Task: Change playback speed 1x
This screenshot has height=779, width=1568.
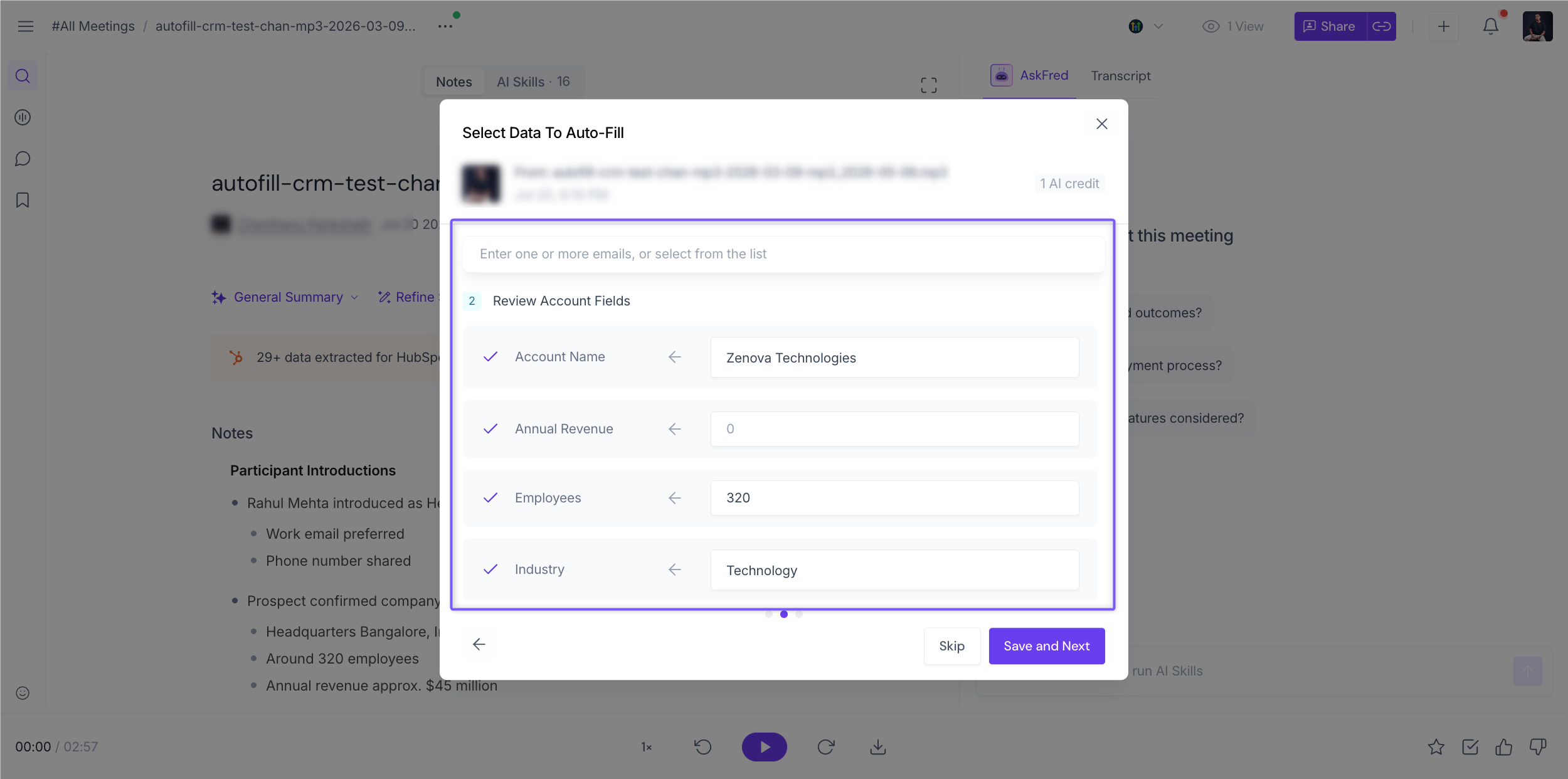Action: coord(647,747)
